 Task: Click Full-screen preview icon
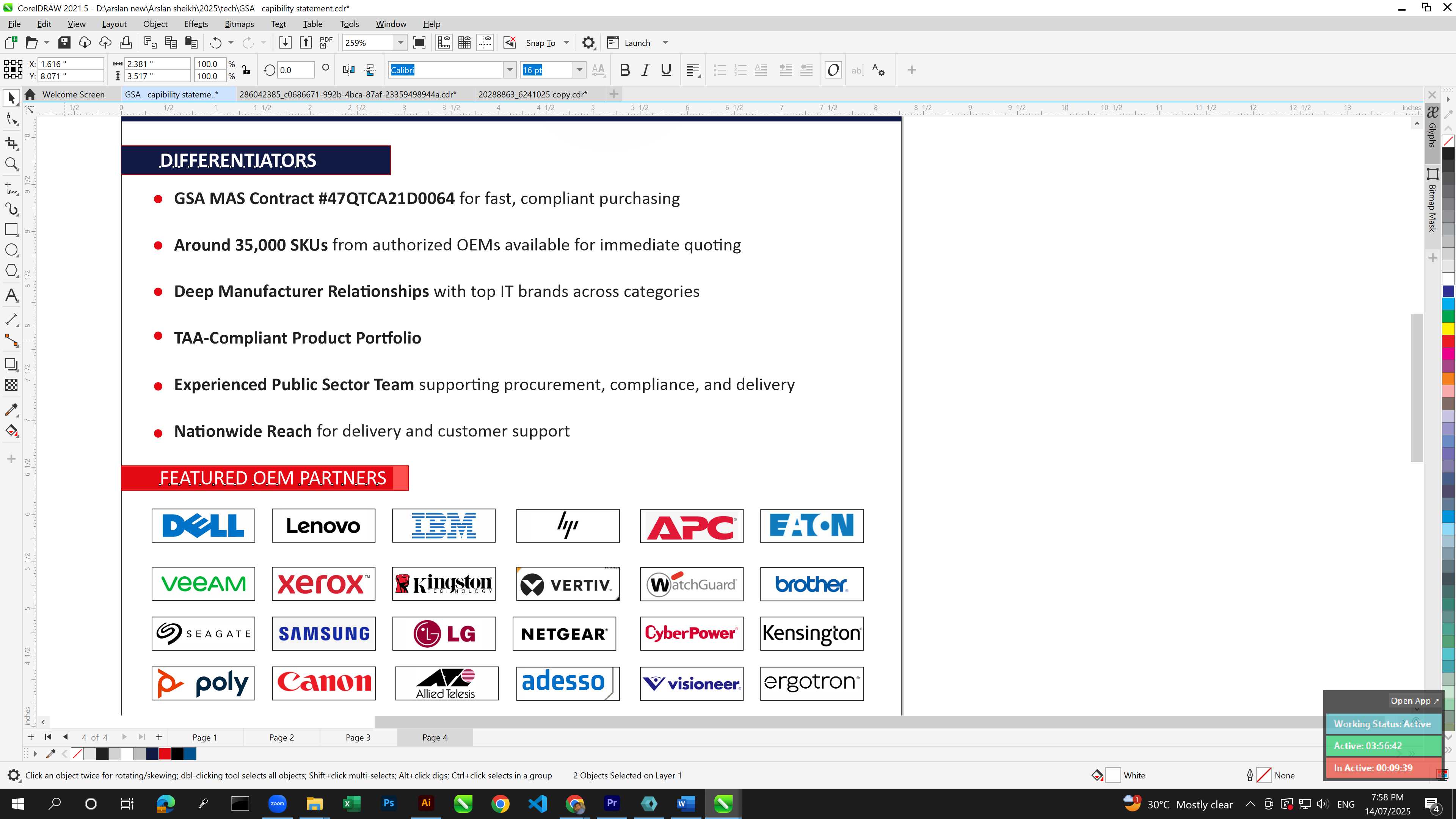coord(419,42)
